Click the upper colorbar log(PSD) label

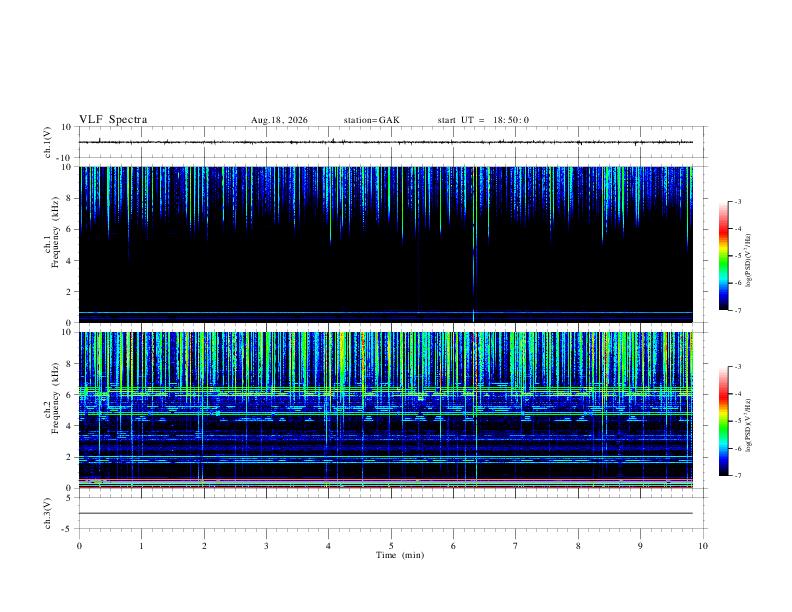coord(749,260)
